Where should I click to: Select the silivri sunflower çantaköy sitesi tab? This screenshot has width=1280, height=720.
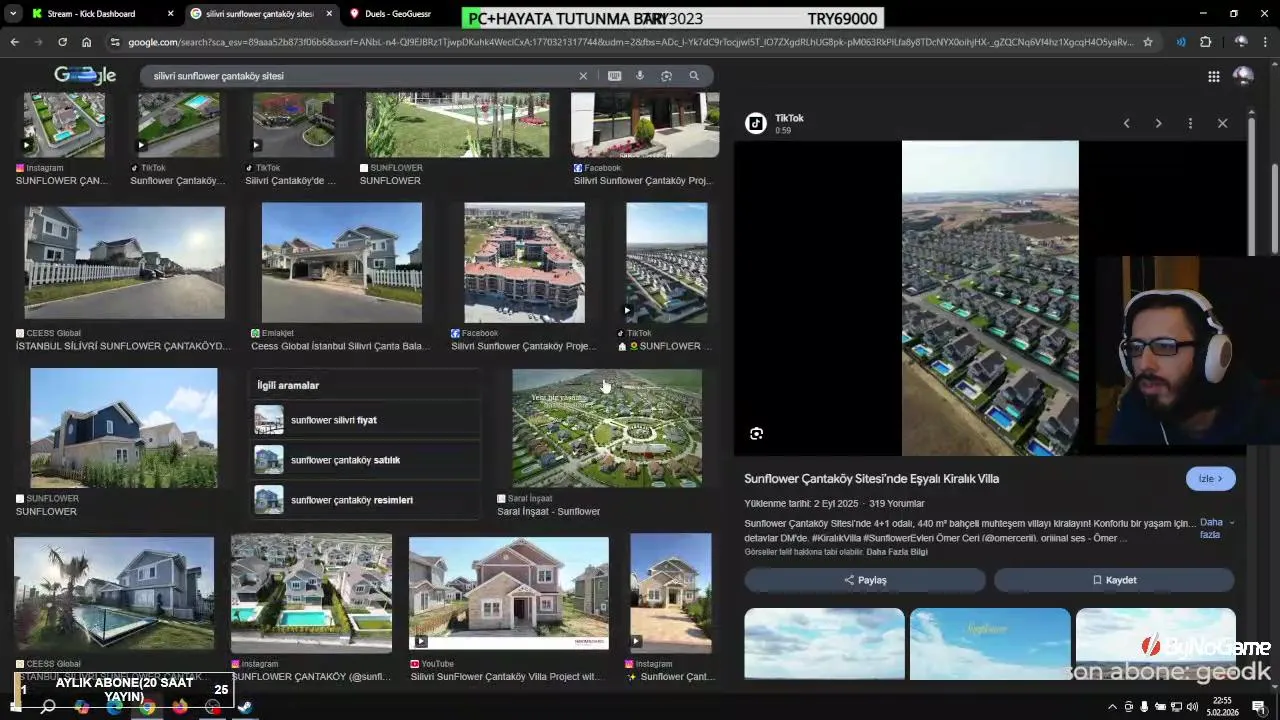(x=260, y=14)
